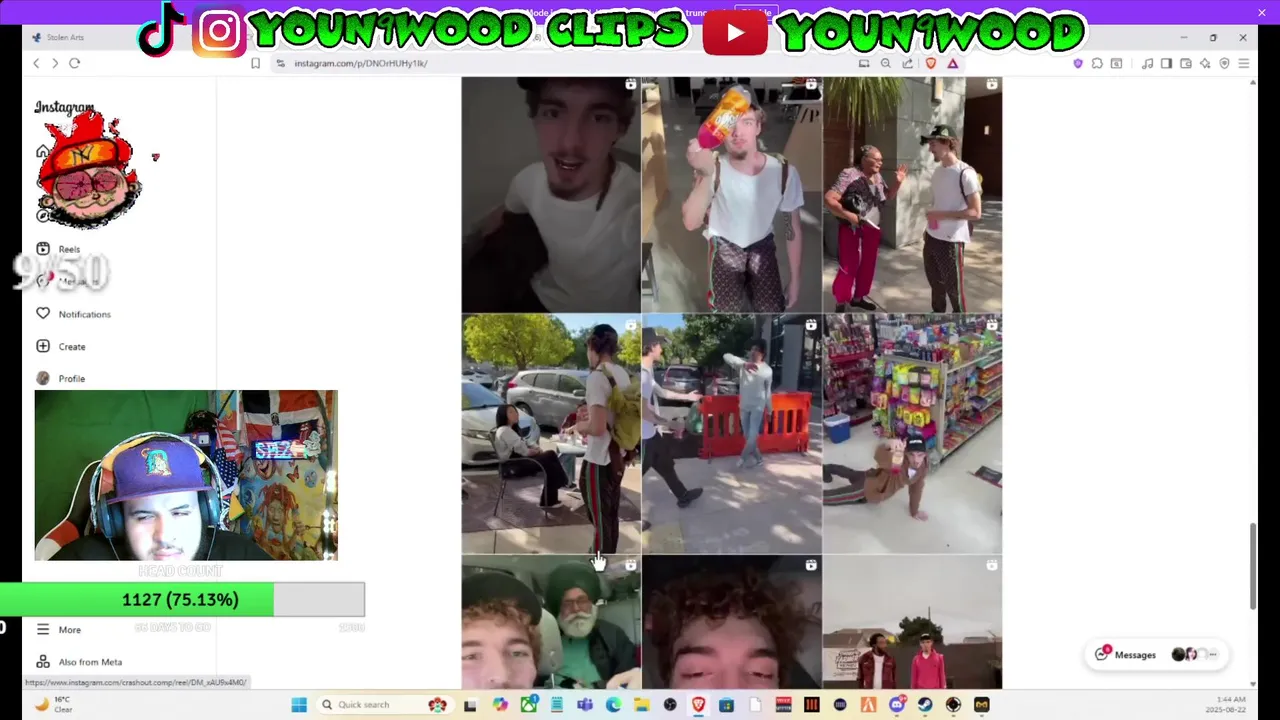This screenshot has width=1280, height=720.
Task: Open the Copilot icon in the taskbar
Action: pyautogui.click(x=500, y=705)
